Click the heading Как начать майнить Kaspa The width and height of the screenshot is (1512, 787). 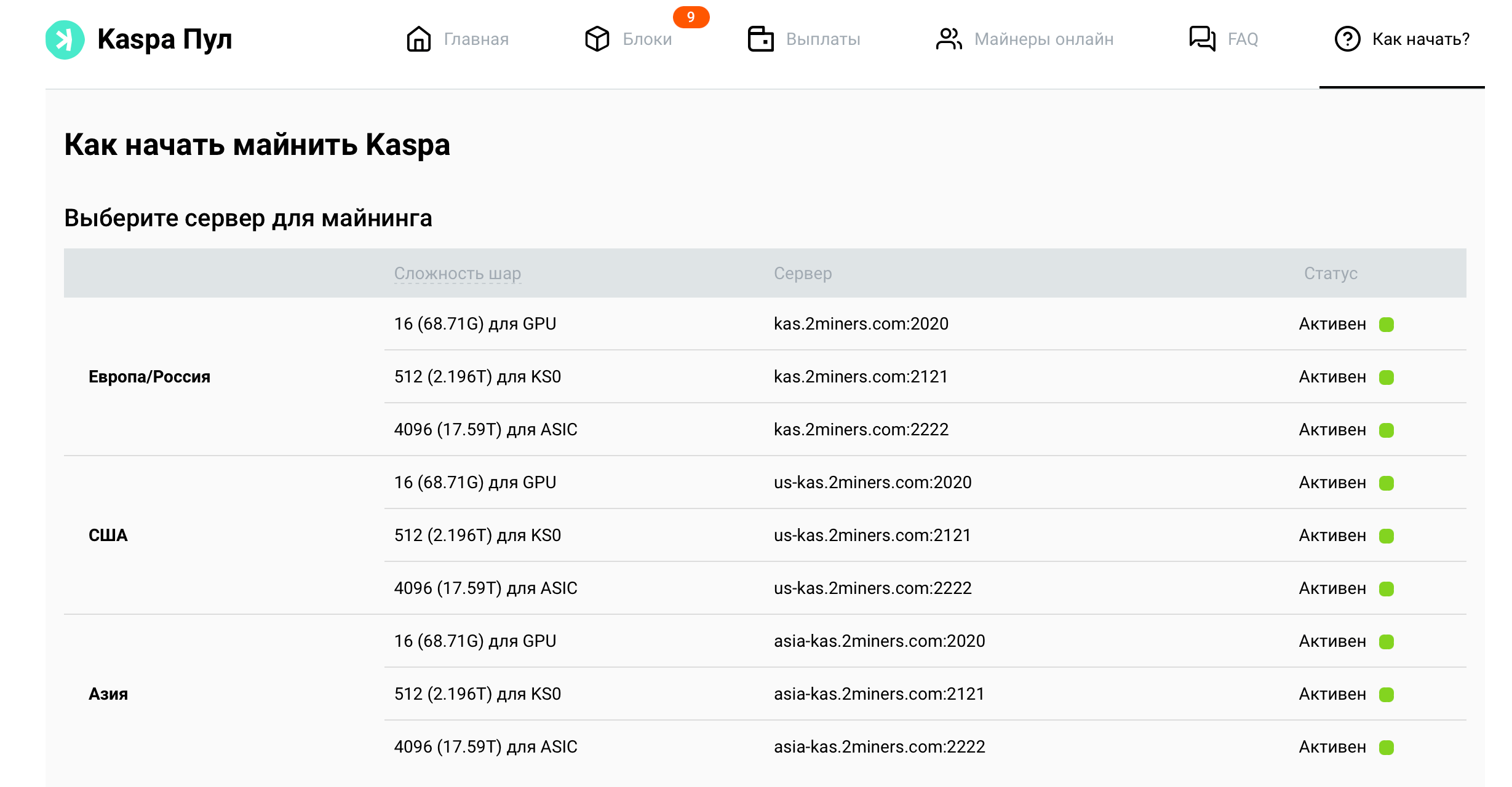257,145
